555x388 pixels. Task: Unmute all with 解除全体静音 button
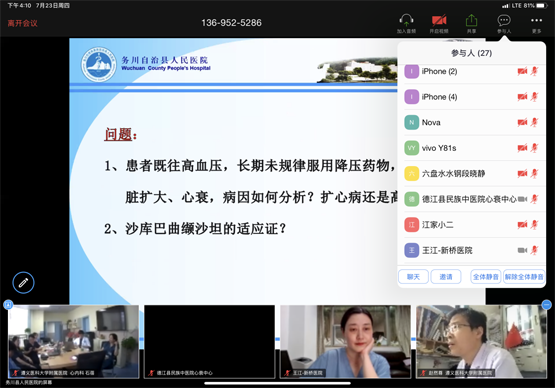pyautogui.click(x=523, y=277)
